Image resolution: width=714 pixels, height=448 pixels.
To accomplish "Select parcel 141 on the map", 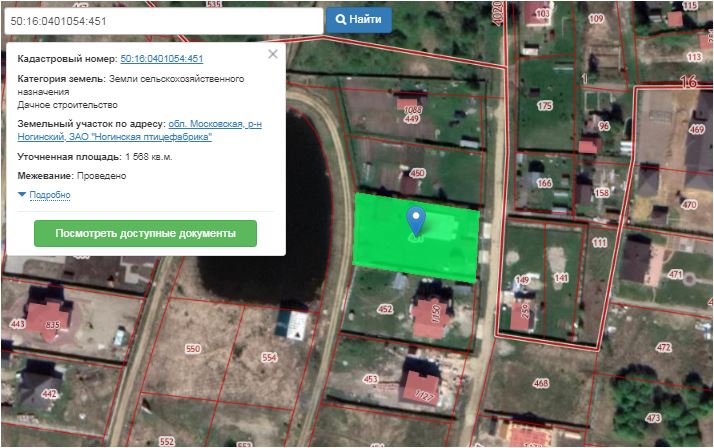I will pyautogui.click(x=561, y=279).
